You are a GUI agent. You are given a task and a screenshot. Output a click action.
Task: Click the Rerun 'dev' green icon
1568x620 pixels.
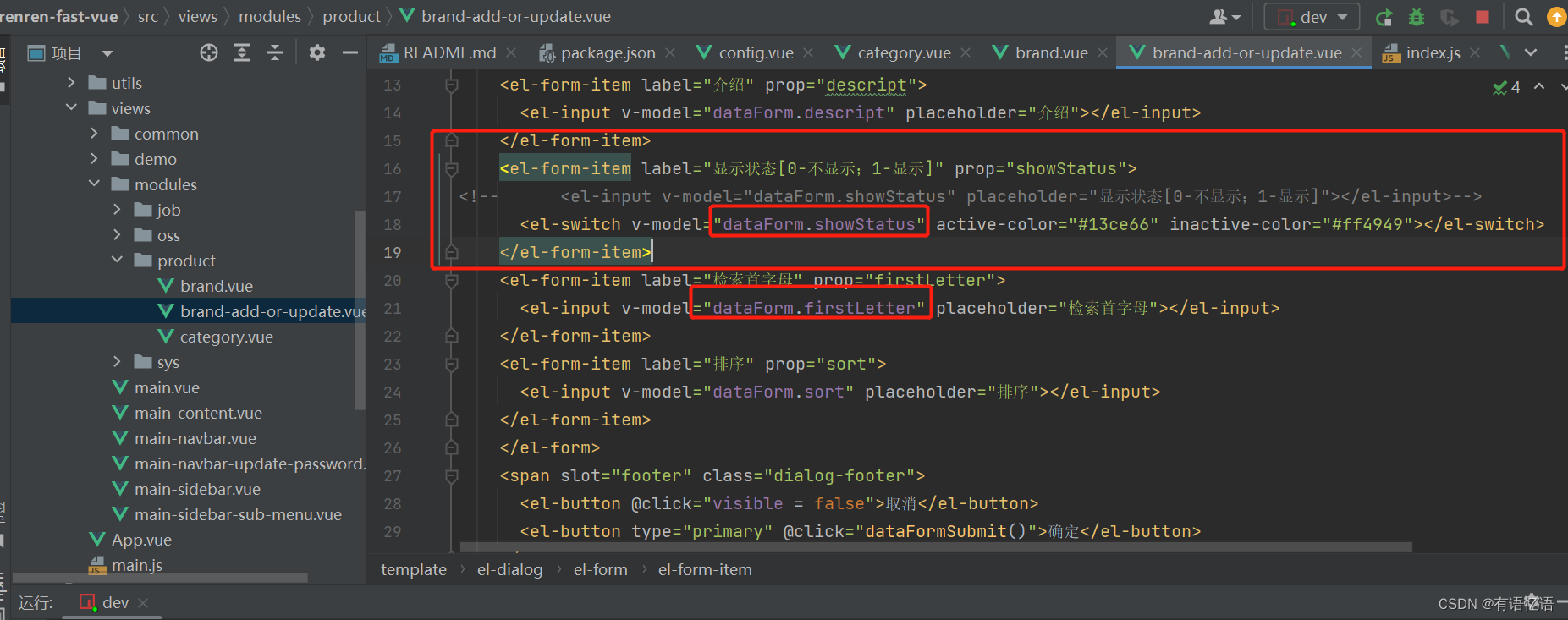pyautogui.click(x=1384, y=17)
